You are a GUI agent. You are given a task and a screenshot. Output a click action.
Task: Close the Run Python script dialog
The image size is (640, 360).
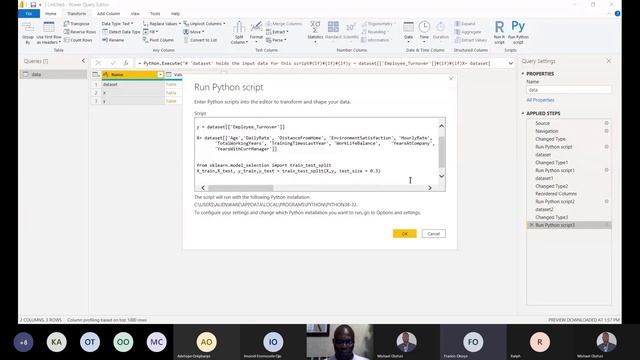click(451, 78)
